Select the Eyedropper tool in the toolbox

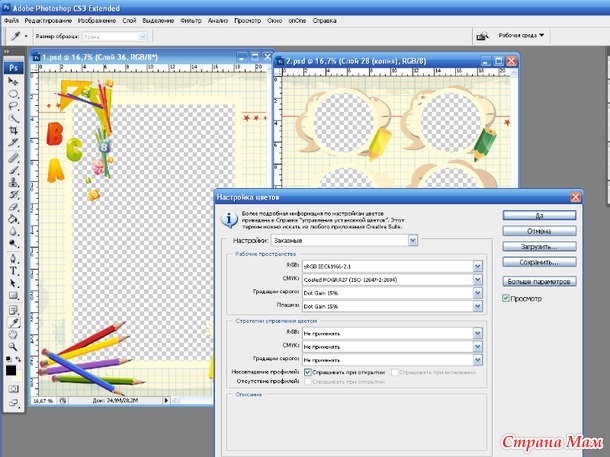coord(13,323)
